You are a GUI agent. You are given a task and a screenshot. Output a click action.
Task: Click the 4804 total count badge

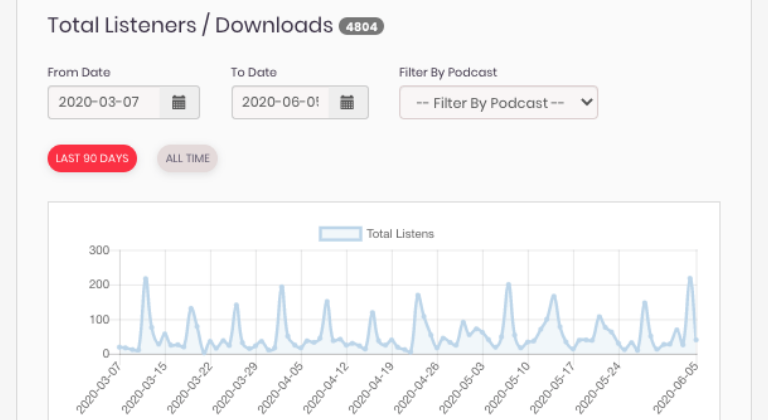pos(361,27)
